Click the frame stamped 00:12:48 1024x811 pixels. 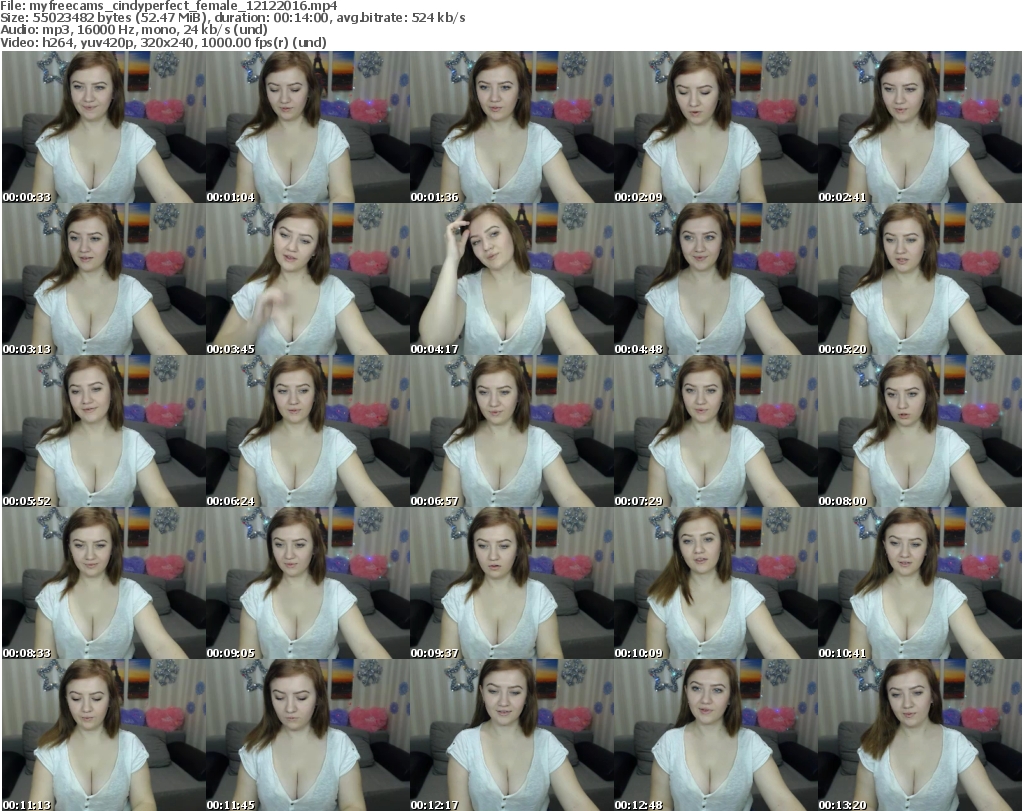pos(716,735)
